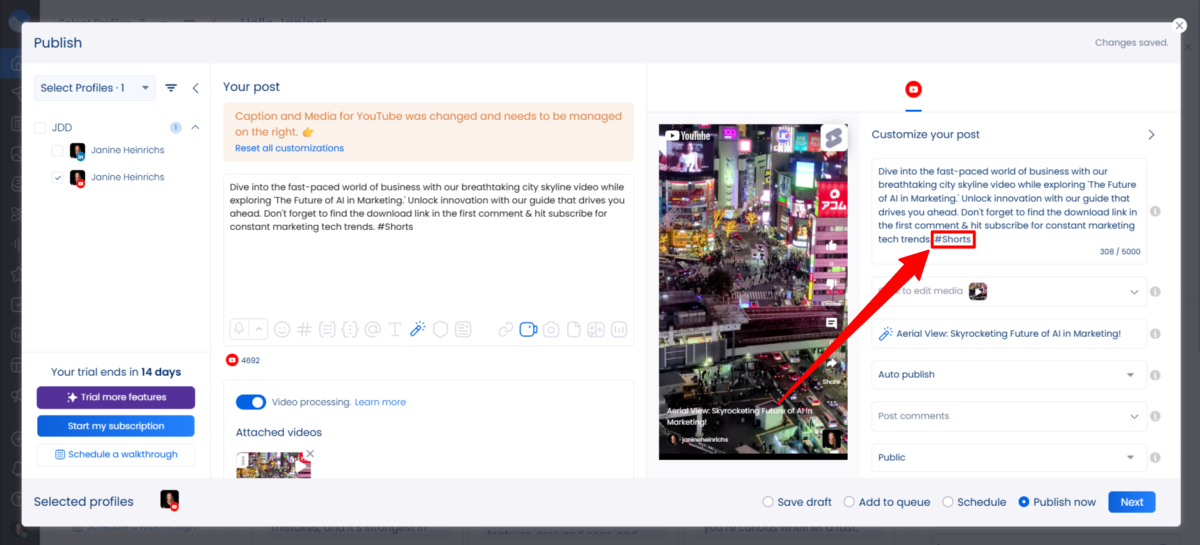Click the selected profile avatar in footer
Viewport: 1200px width, 545px height.
point(170,500)
